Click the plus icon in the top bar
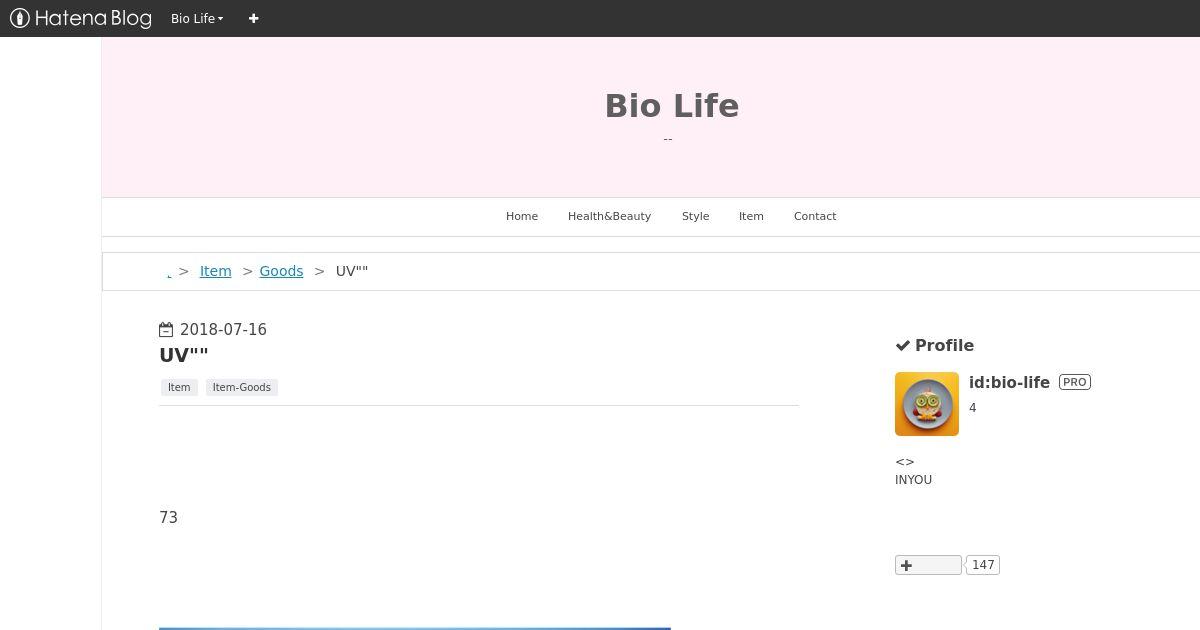 254,18
